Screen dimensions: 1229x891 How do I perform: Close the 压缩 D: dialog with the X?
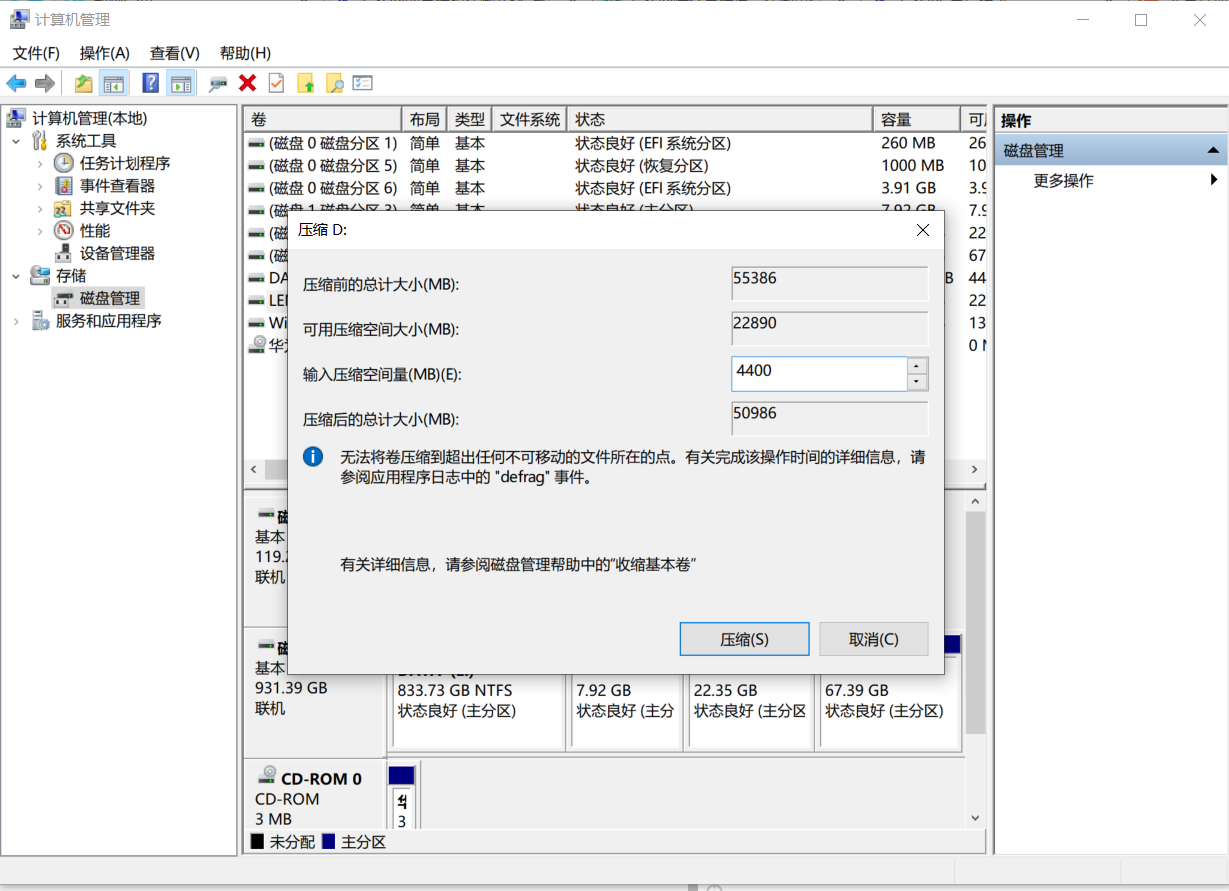coord(922,230)
